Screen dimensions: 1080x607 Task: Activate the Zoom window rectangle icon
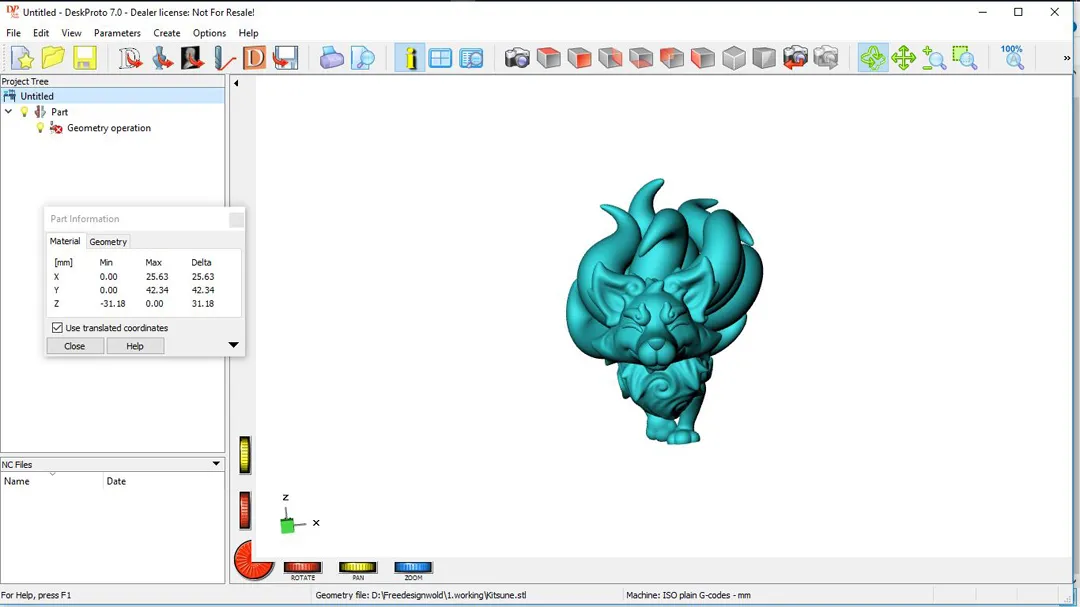point(965,58)
